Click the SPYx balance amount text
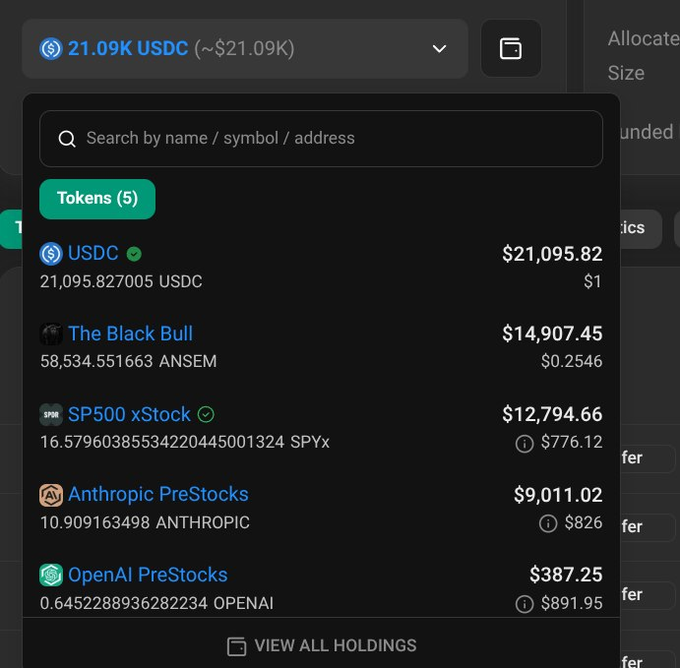Screen dimensions: 680x668 point(185,442)
